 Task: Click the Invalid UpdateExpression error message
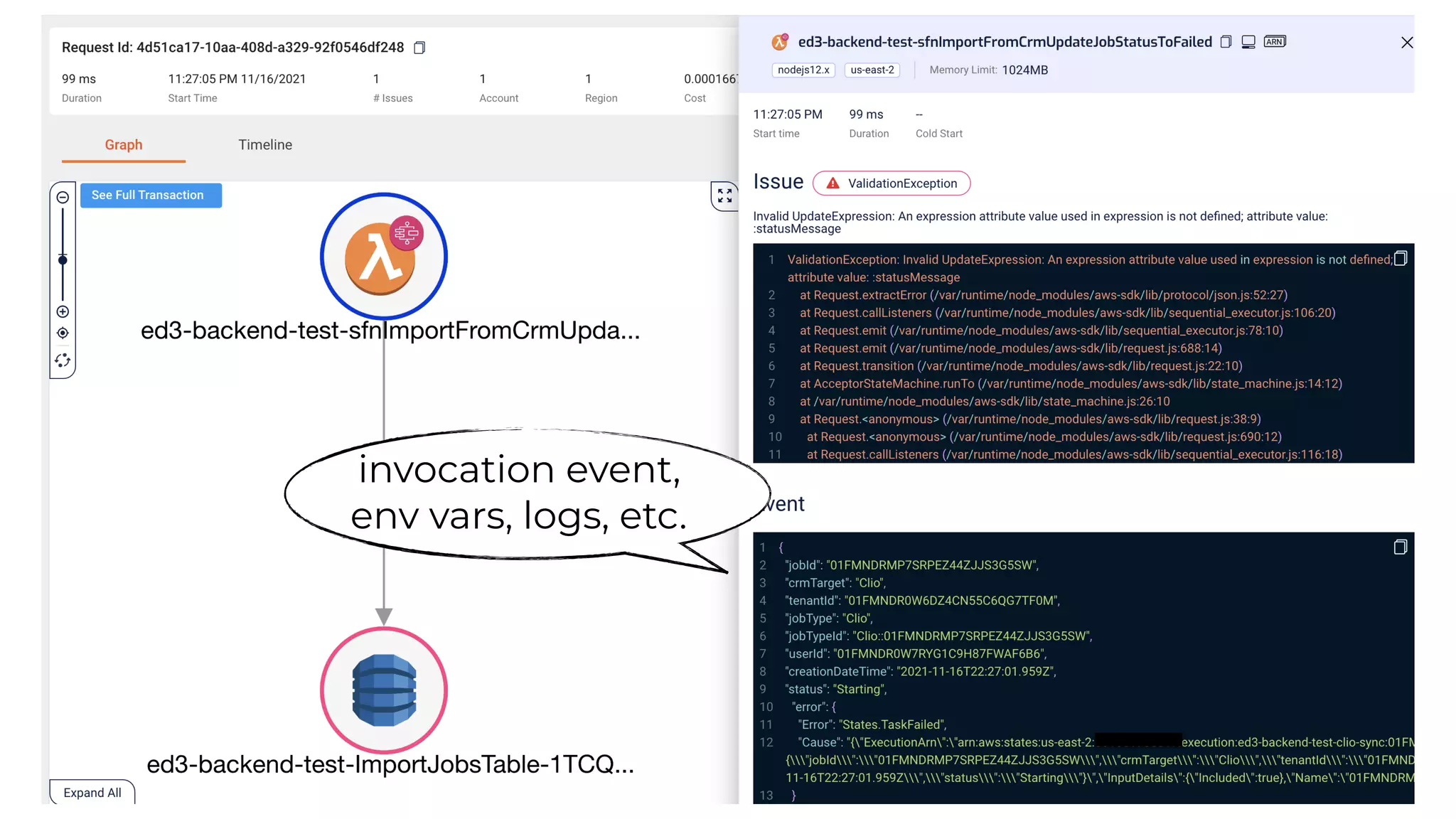tap(1040, 223)
